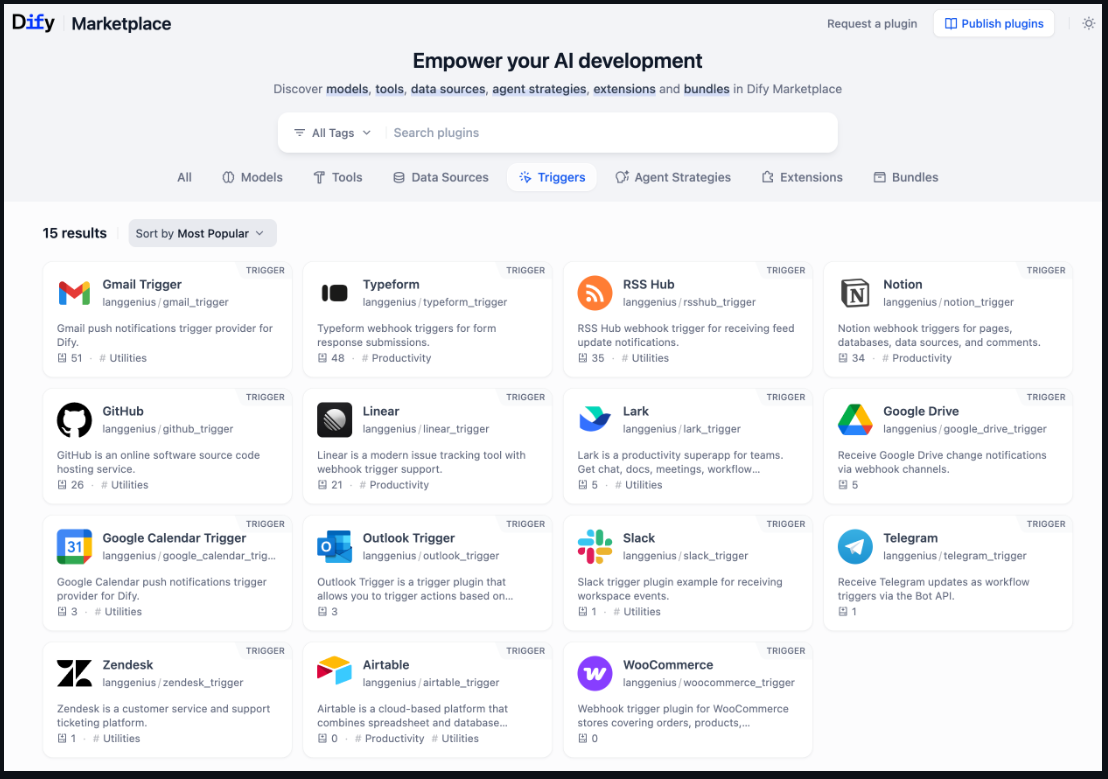Click the RSS Hub orange icon

click(x=595, y=293)
